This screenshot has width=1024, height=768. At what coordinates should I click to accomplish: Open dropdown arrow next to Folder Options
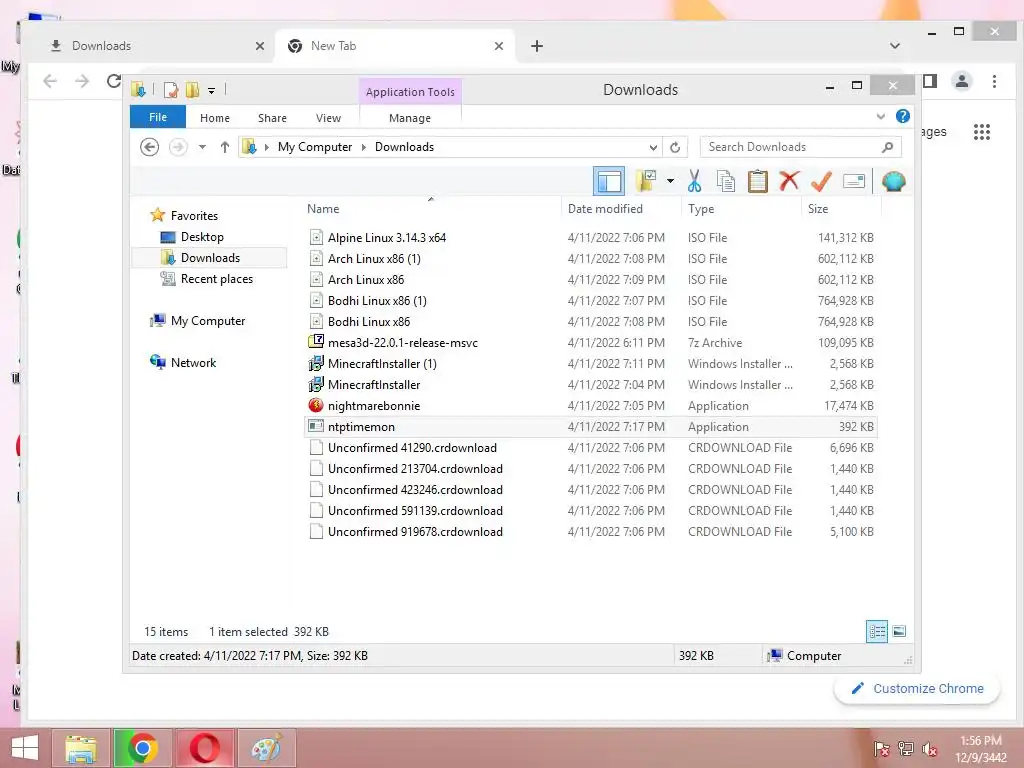tap(670, 181)
